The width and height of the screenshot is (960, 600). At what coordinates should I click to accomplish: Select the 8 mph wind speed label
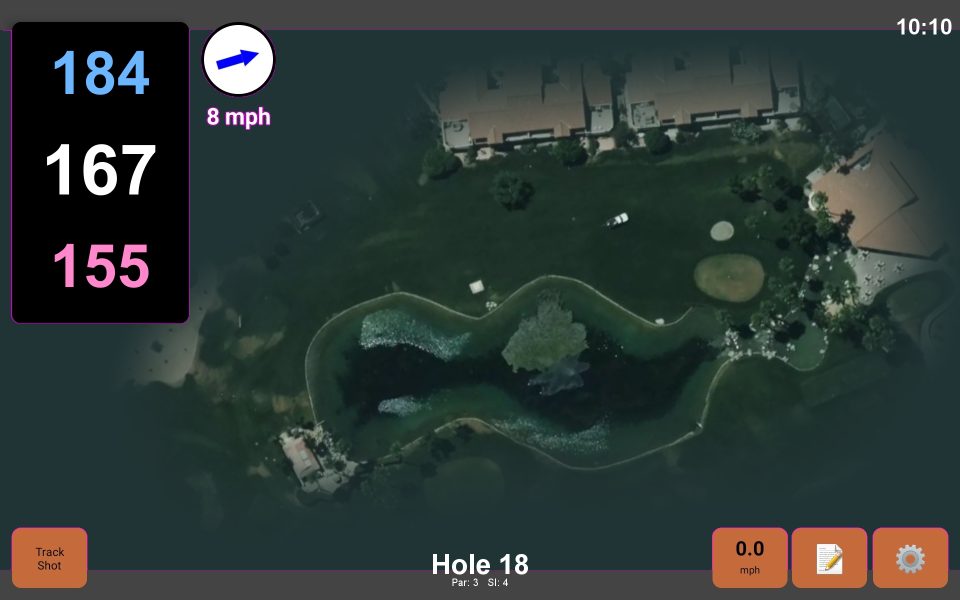click(238, 116)
